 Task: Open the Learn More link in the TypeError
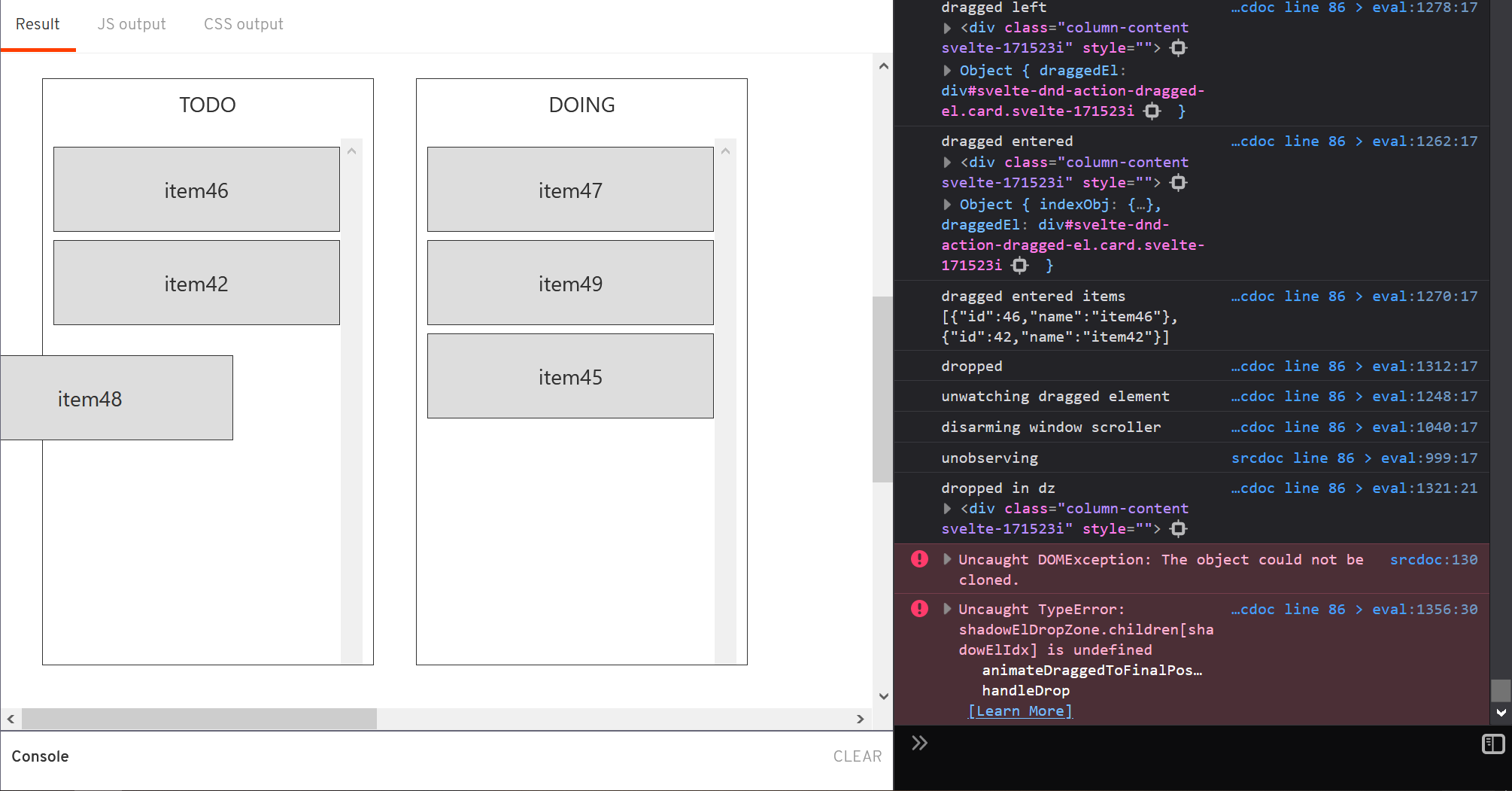[1019, 710]
